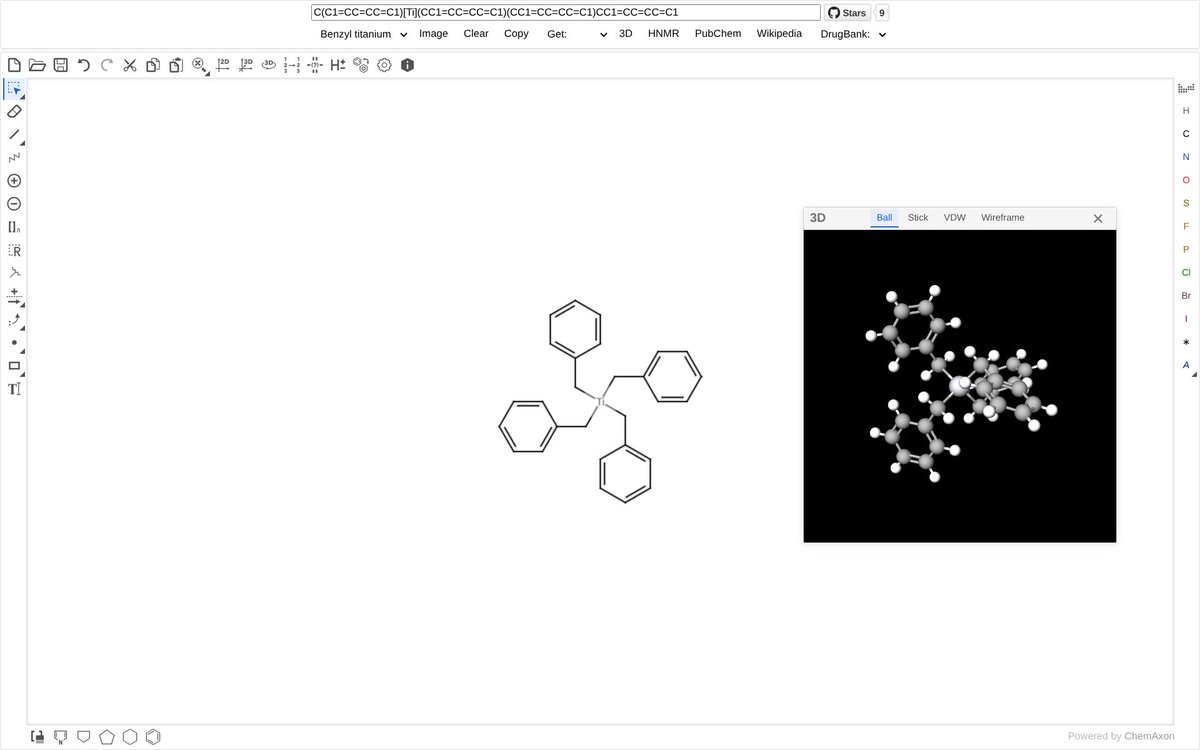The image size is (1200, 750).
Task: Show the About info icon
Action: coord(407,65)
